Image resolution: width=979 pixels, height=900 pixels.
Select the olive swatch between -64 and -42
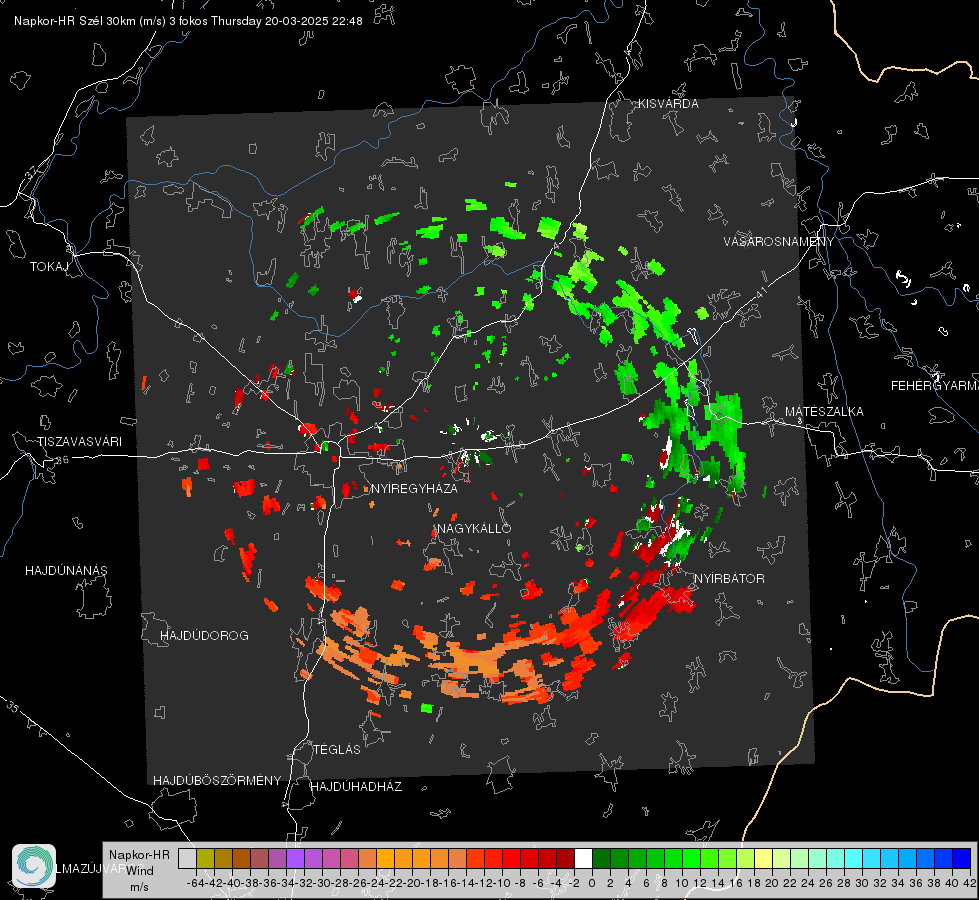coord(205,858)
